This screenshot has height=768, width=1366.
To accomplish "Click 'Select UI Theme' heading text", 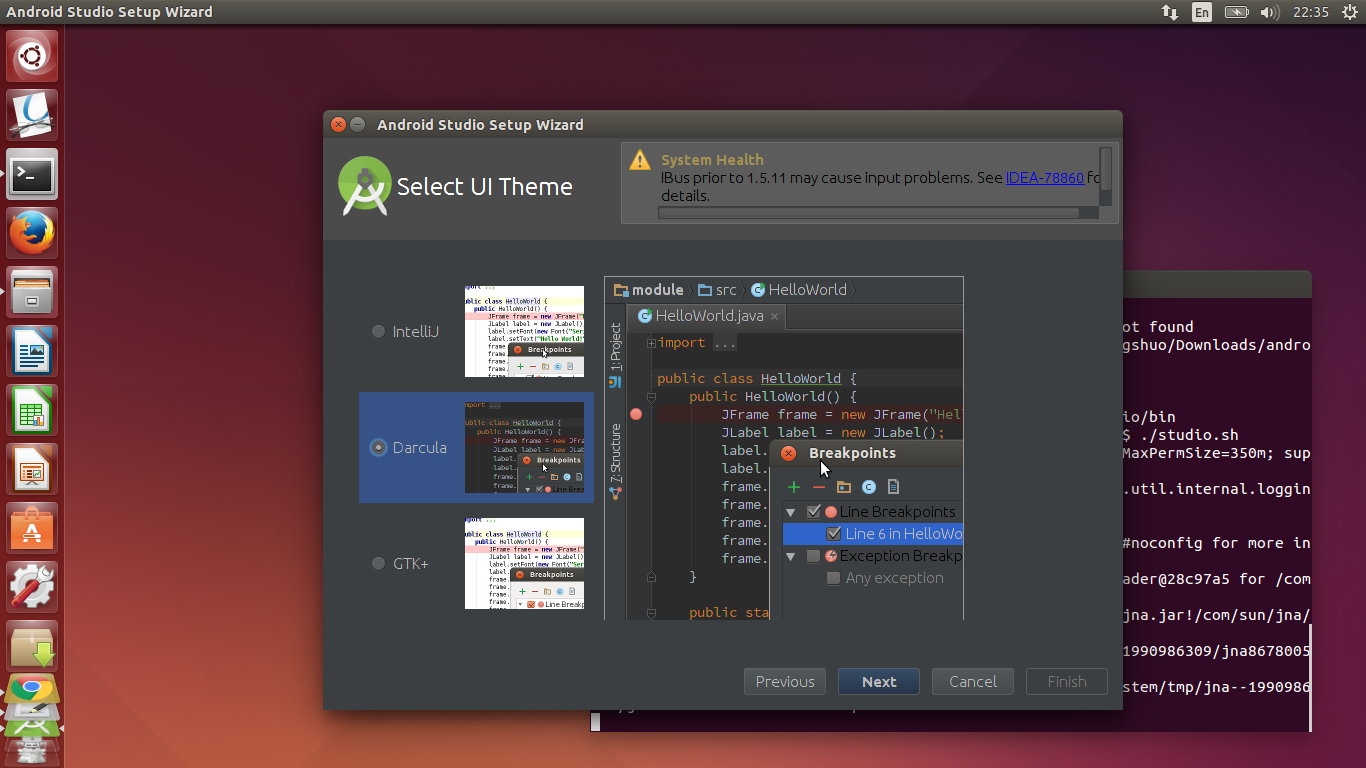I will 485,187.
